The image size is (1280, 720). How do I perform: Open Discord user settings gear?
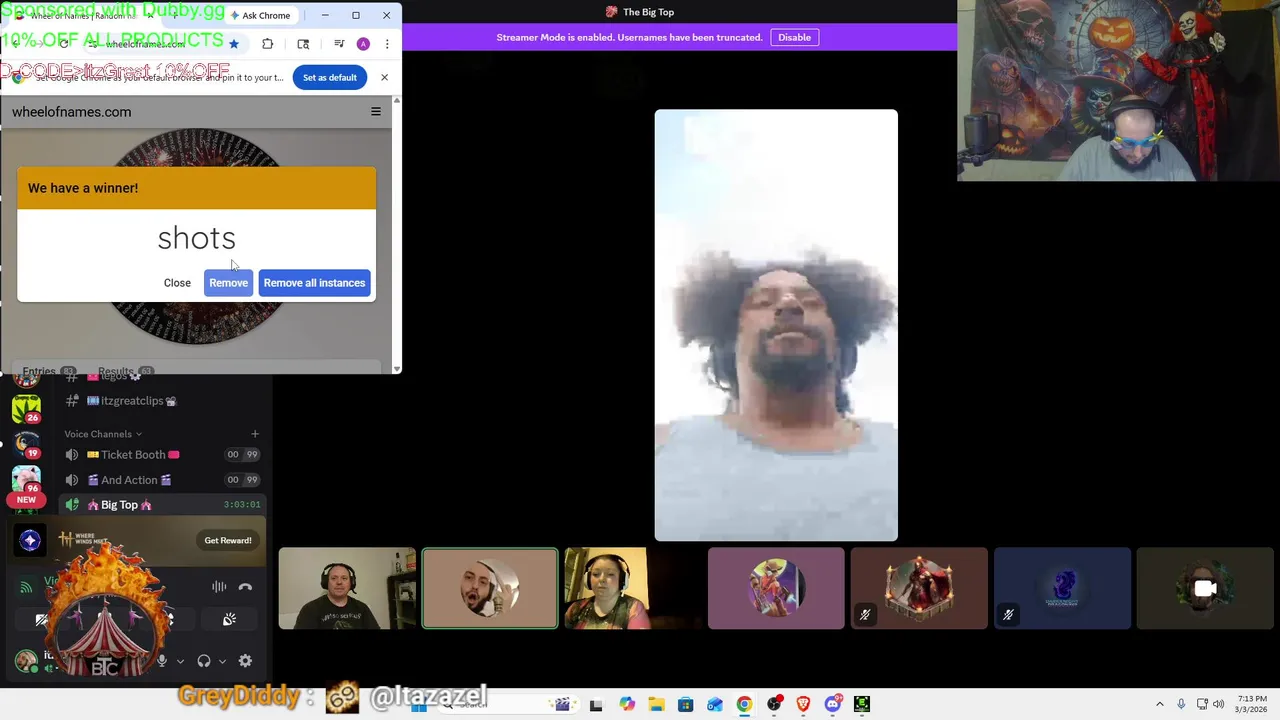coord(245,661)
